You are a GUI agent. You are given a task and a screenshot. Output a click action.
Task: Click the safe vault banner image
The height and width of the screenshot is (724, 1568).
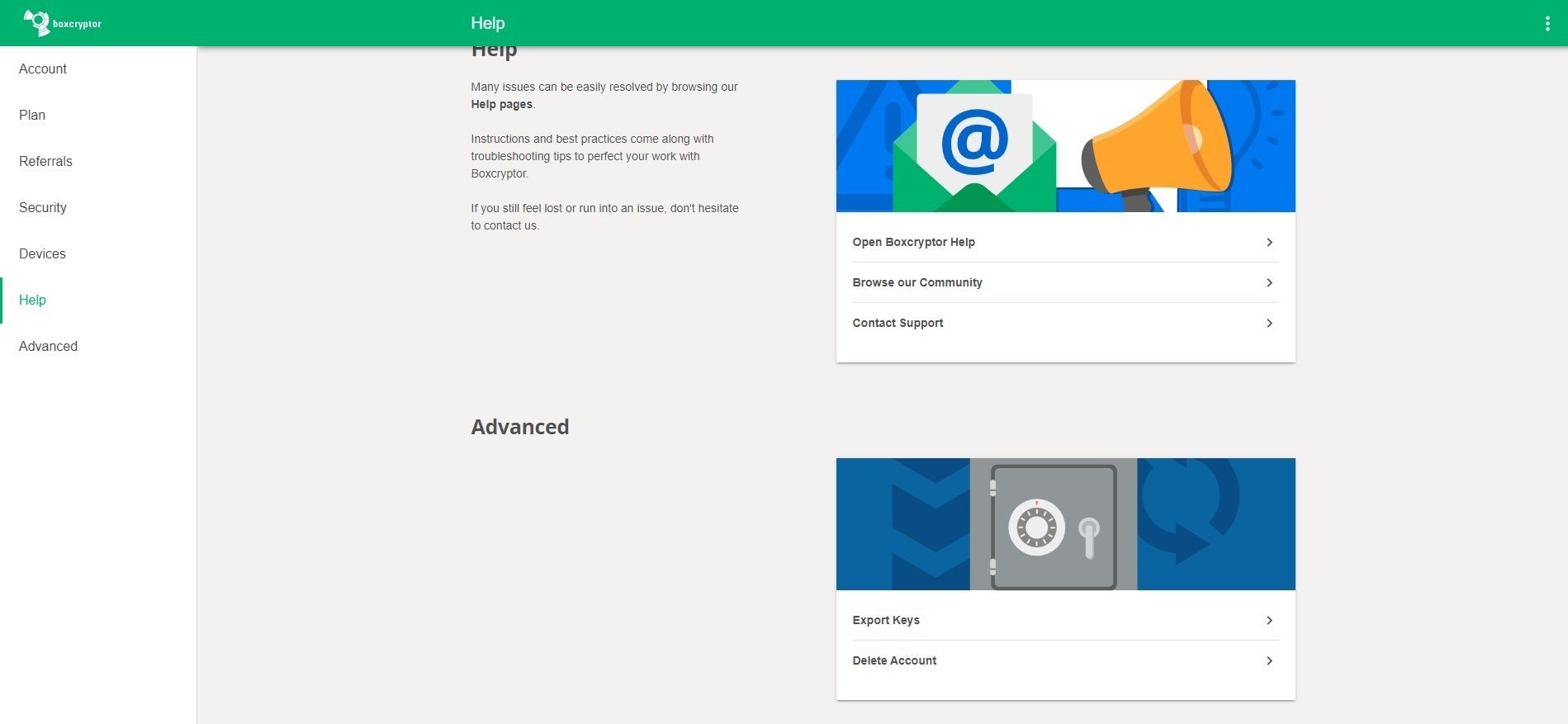pyautogui.click(x=1065, y=524)
